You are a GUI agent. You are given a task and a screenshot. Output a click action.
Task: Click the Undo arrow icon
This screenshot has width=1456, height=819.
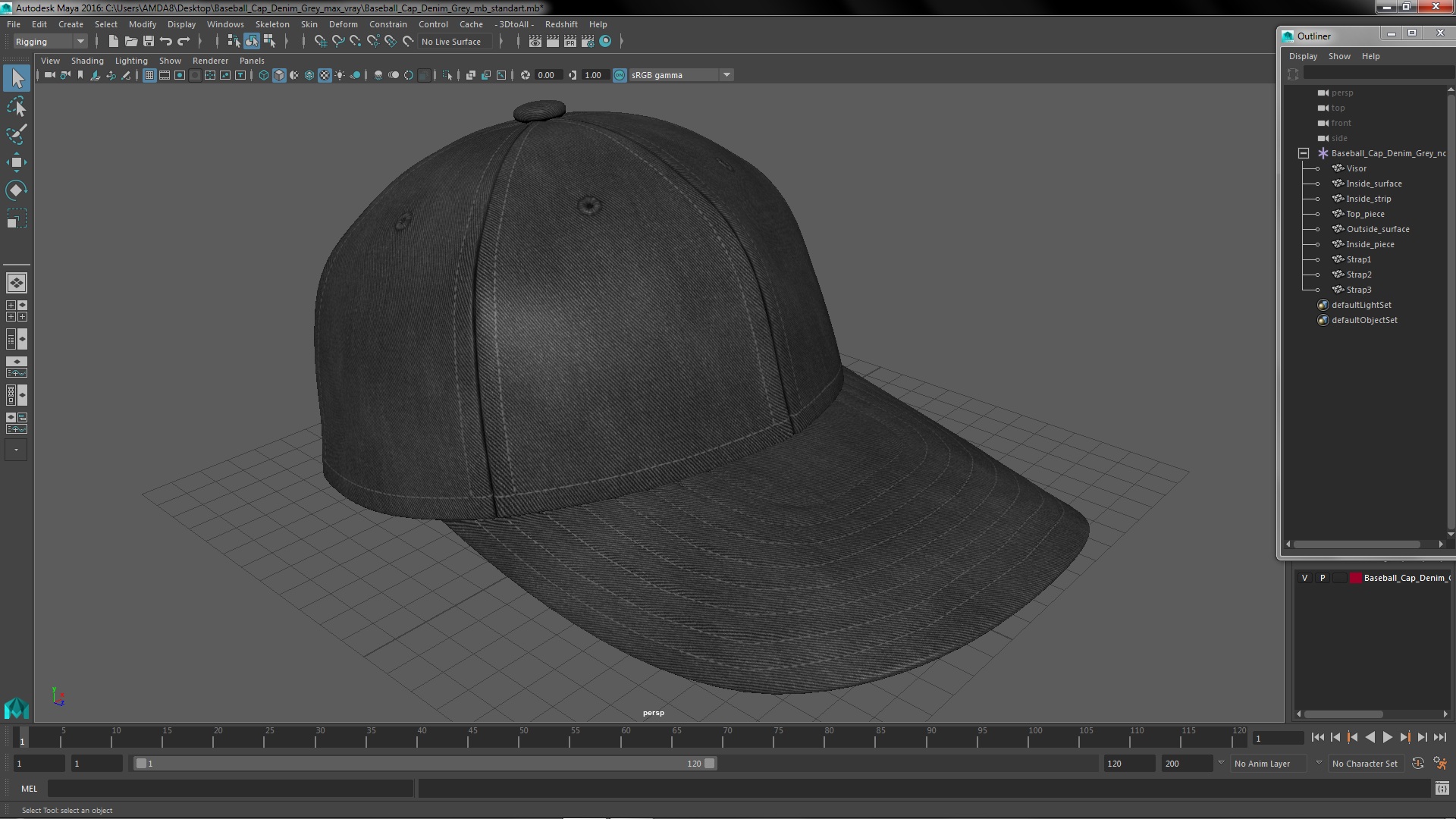coord(166,42)
